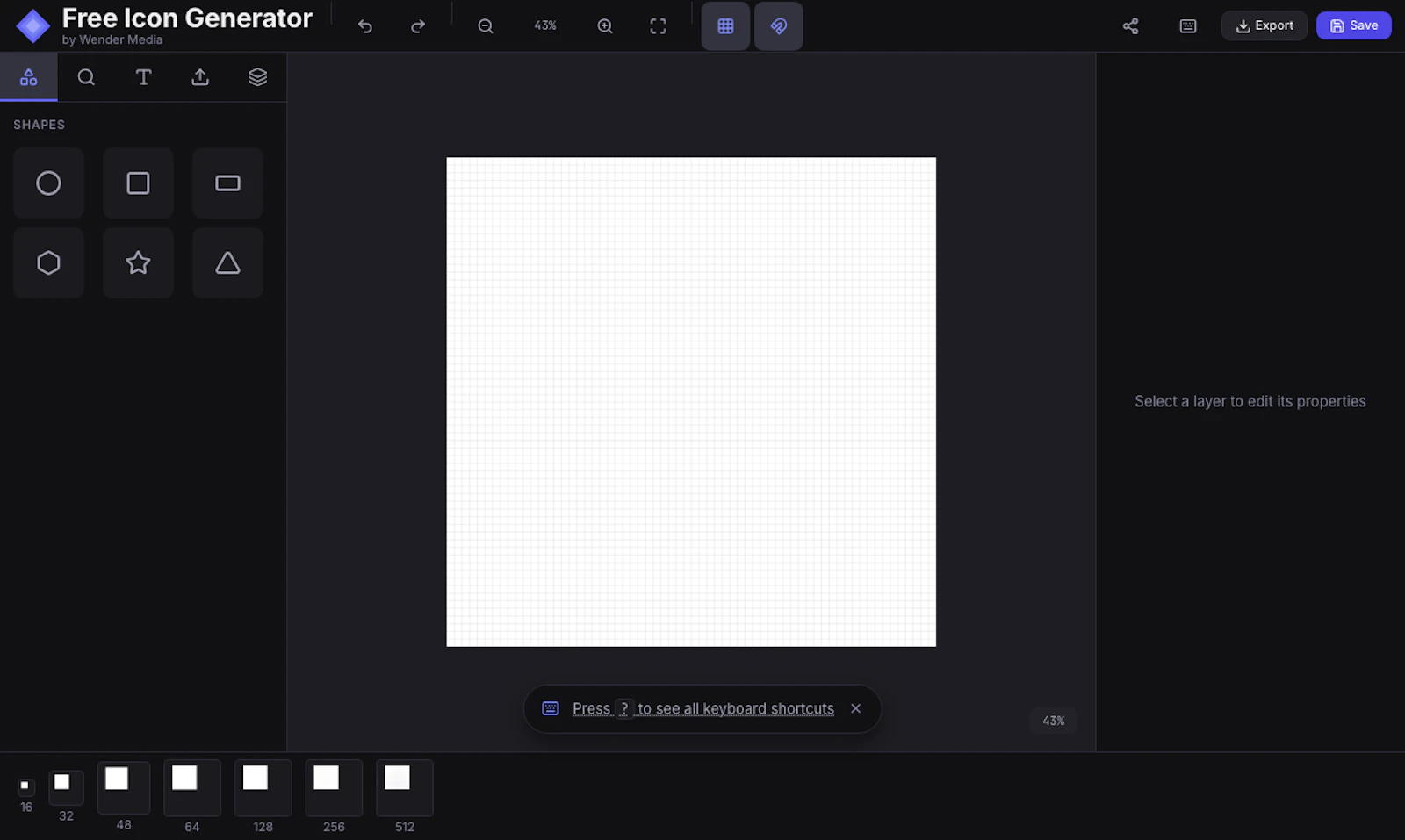This screenshot has width=1405, height=840.
Task: Open the keyboard shortcuts panel from the top bar
Action: click(x=1188, y=26)
